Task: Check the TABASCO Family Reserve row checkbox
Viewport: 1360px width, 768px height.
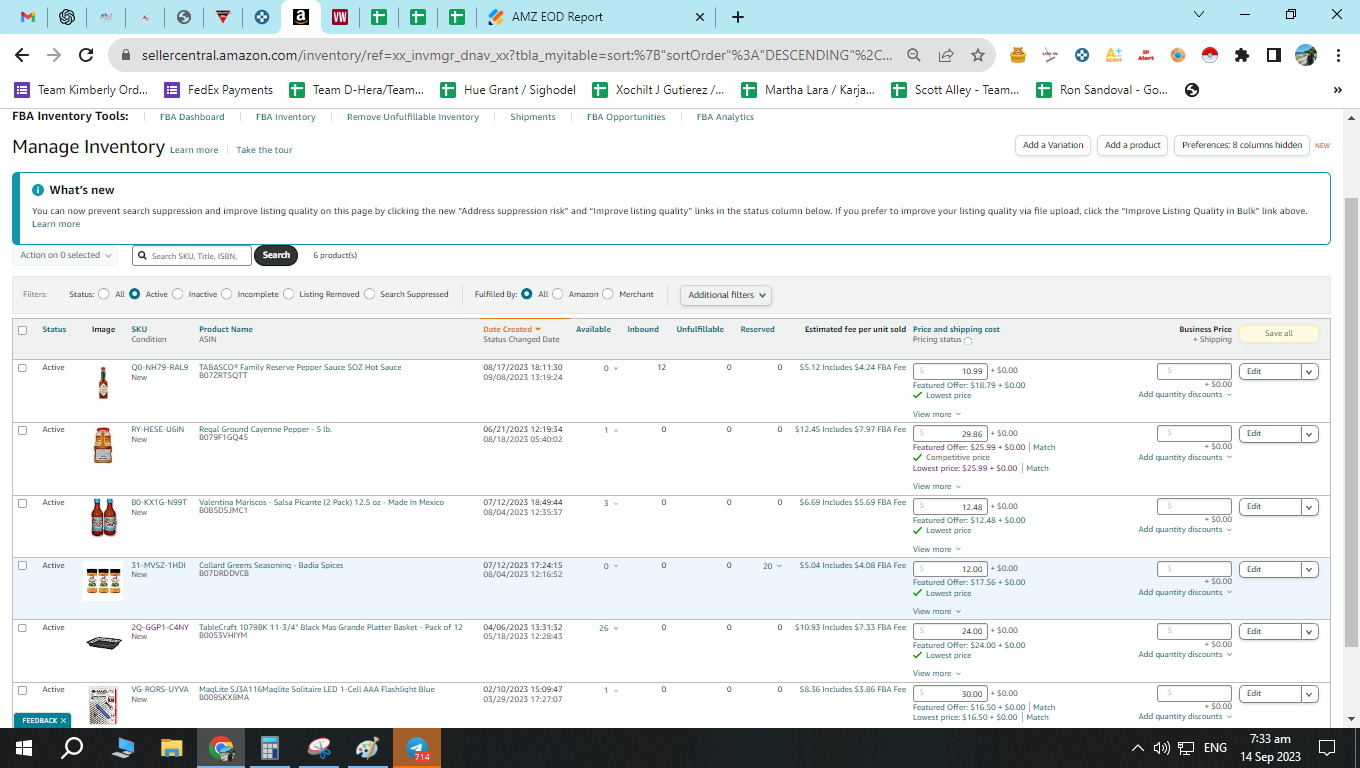Action: point(22,368)
